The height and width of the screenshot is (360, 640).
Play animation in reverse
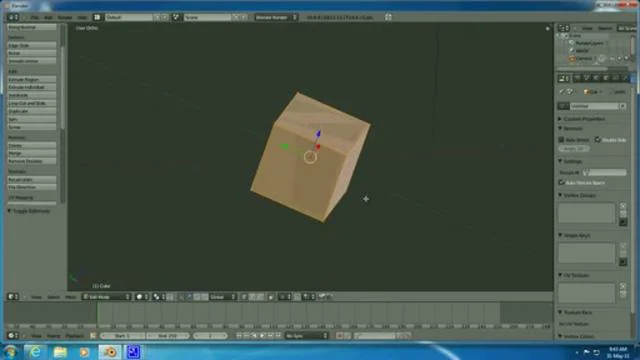[255, 336]
